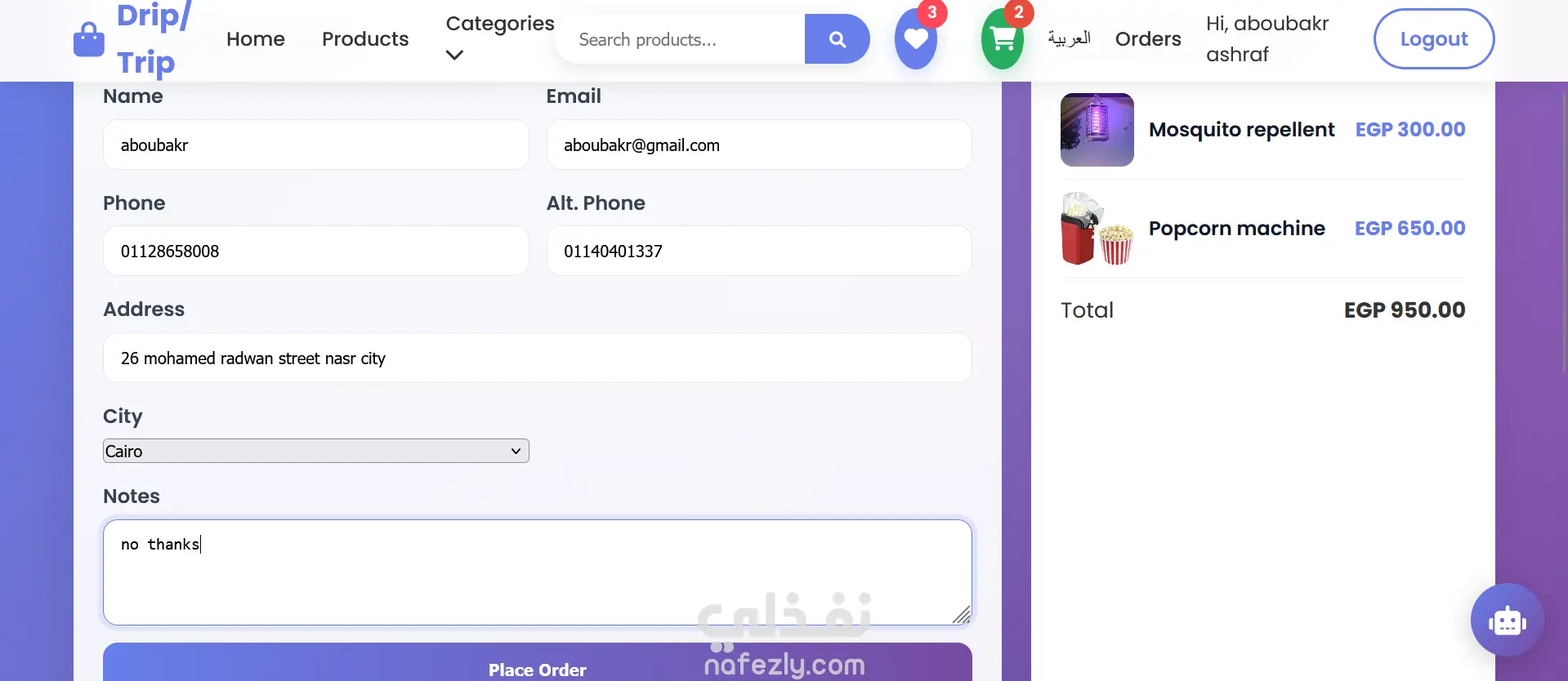
Task: Go to the Home menu item
Action: 256,39
